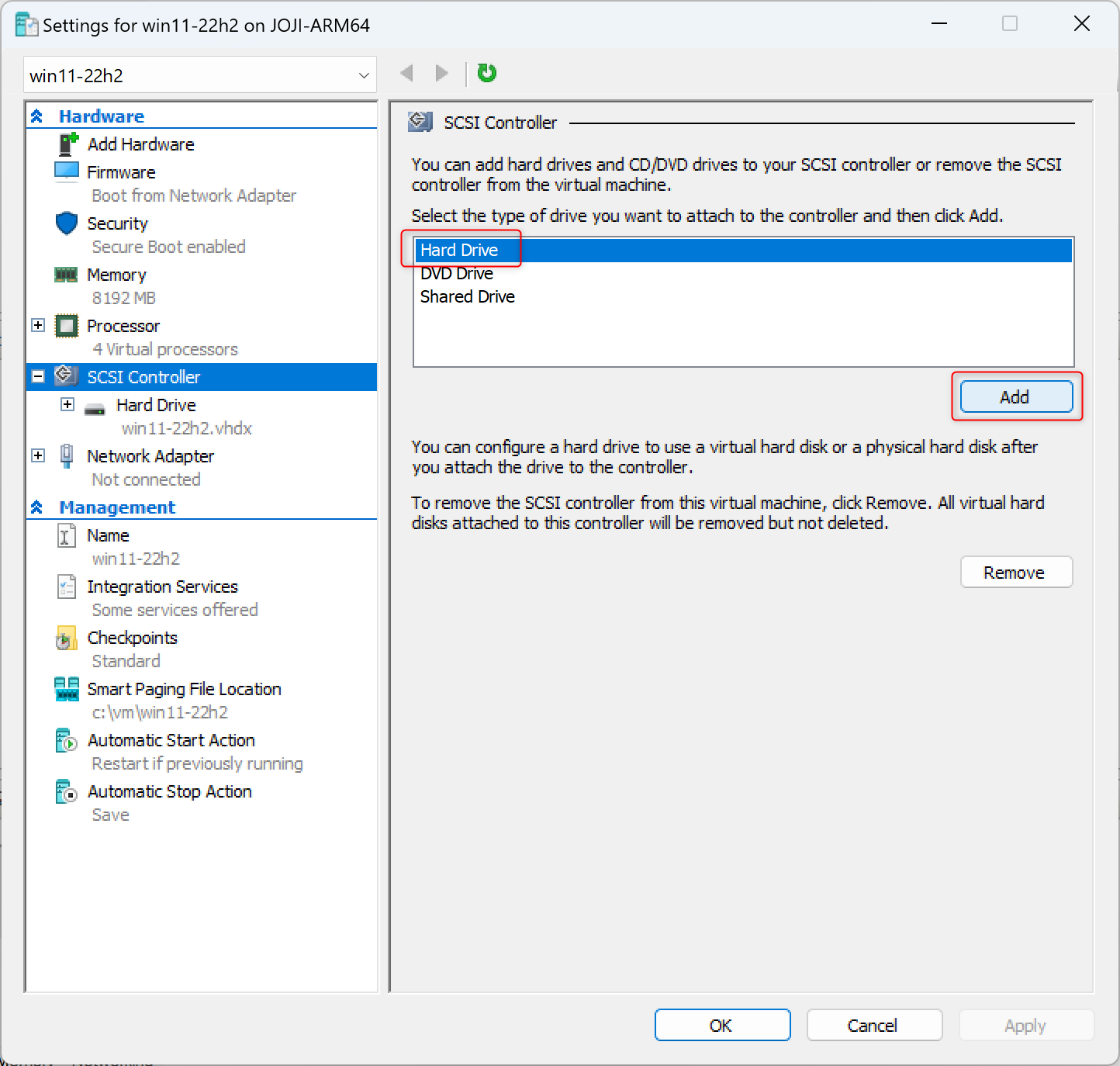Choose Shared Drive in the list
This screenshot has height=1066, width=1120.
467,297
